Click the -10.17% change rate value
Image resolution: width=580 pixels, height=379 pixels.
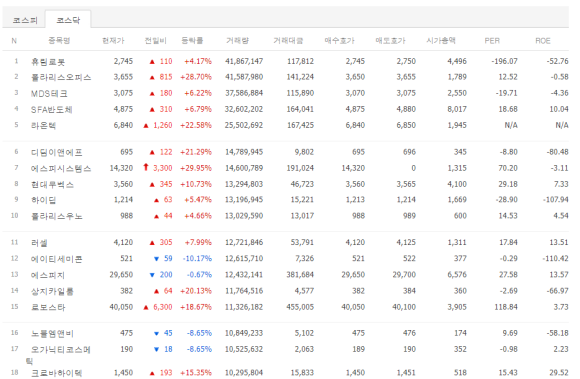[x=198, y=258]
